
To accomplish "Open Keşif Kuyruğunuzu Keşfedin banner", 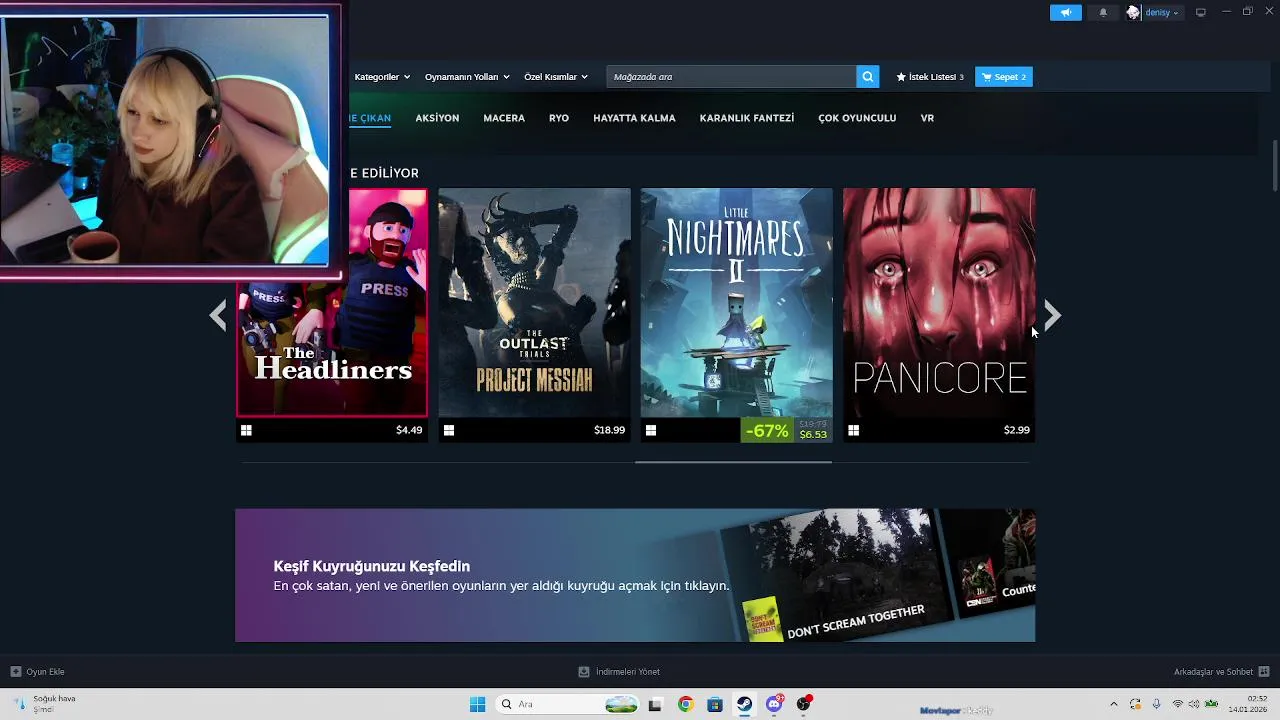I will [635, 575].
